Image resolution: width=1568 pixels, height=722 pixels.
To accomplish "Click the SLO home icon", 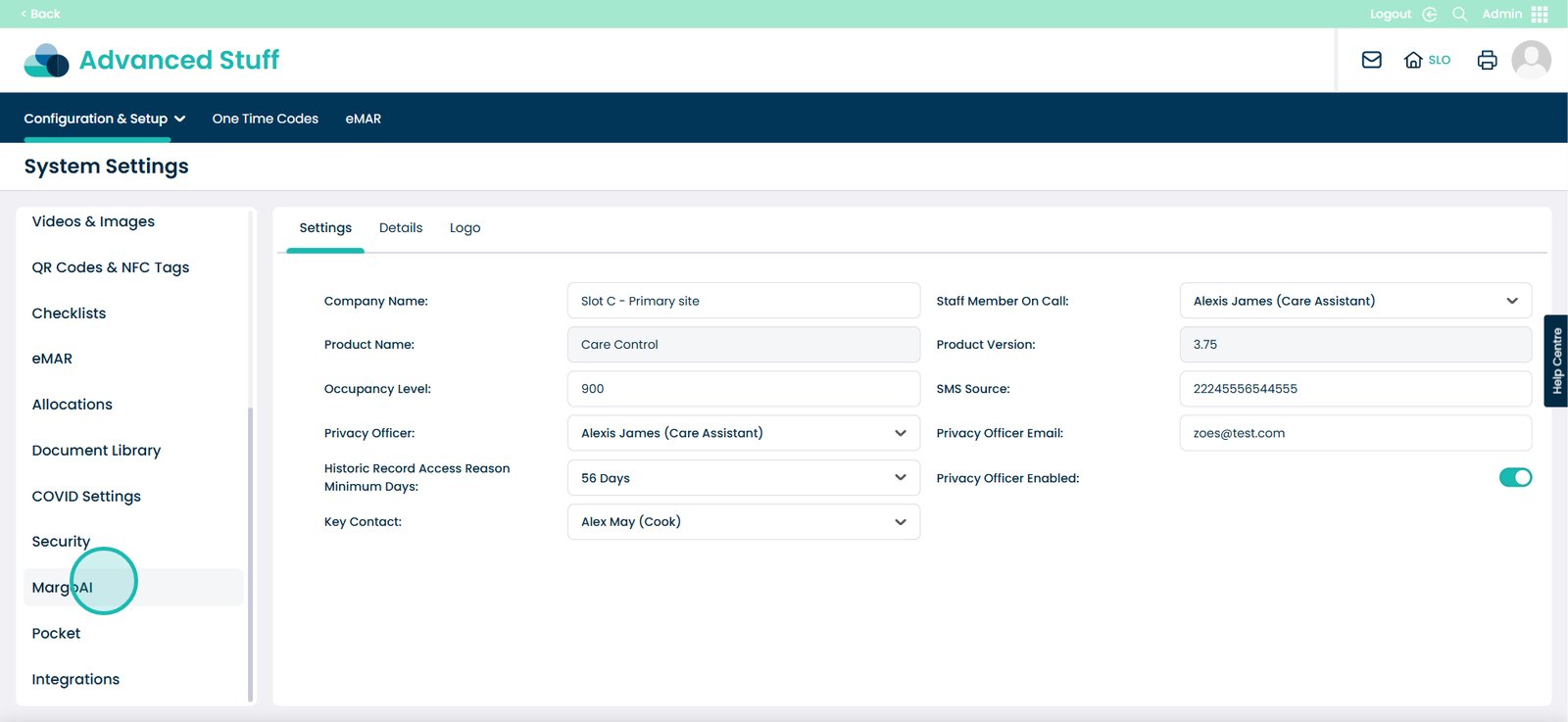I will click(1413, 60).
